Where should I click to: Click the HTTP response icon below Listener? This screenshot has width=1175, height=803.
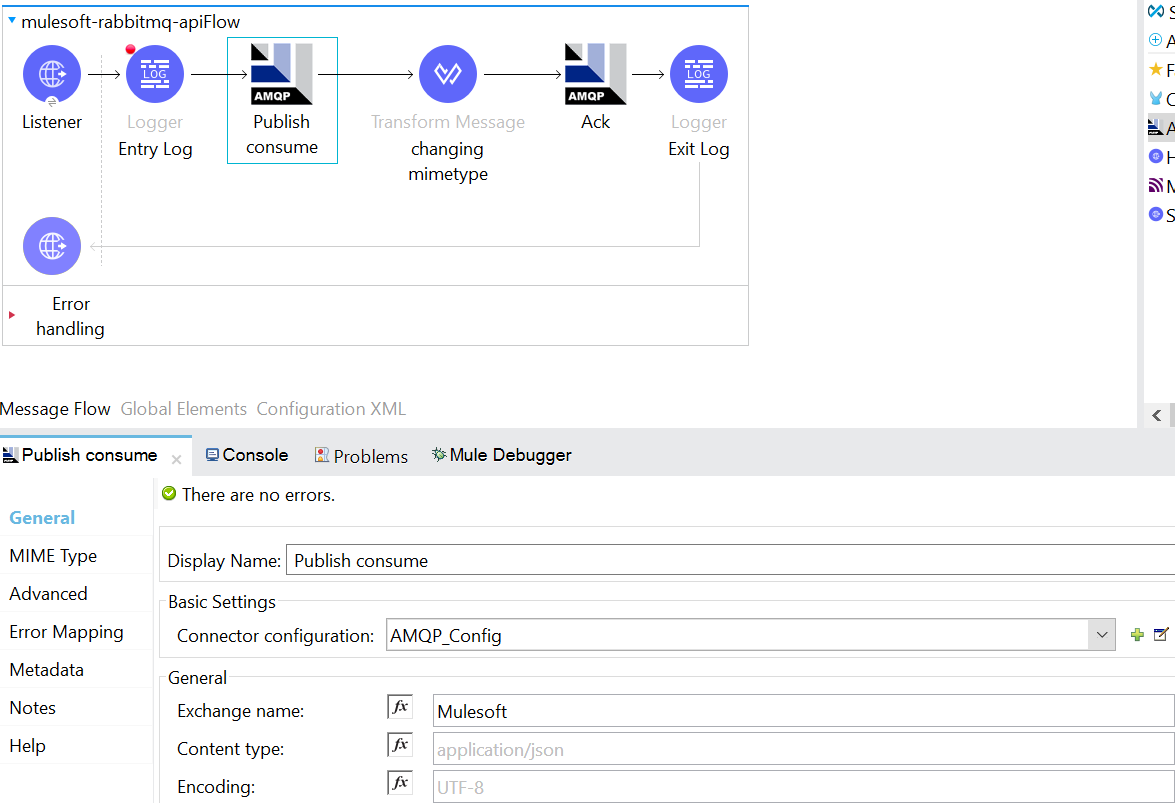[x=52, y=246]
